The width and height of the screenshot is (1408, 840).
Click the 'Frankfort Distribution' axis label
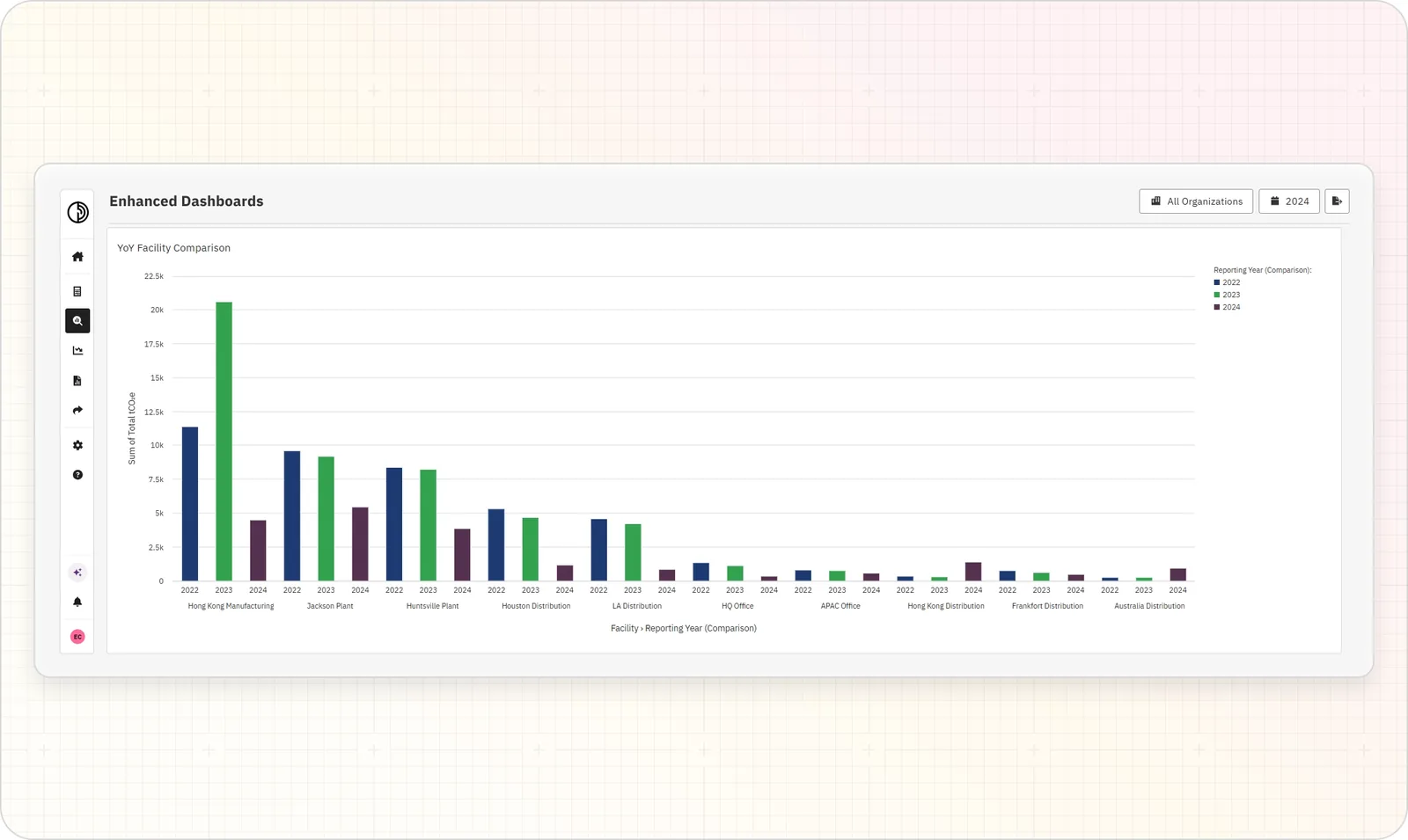1047,606
